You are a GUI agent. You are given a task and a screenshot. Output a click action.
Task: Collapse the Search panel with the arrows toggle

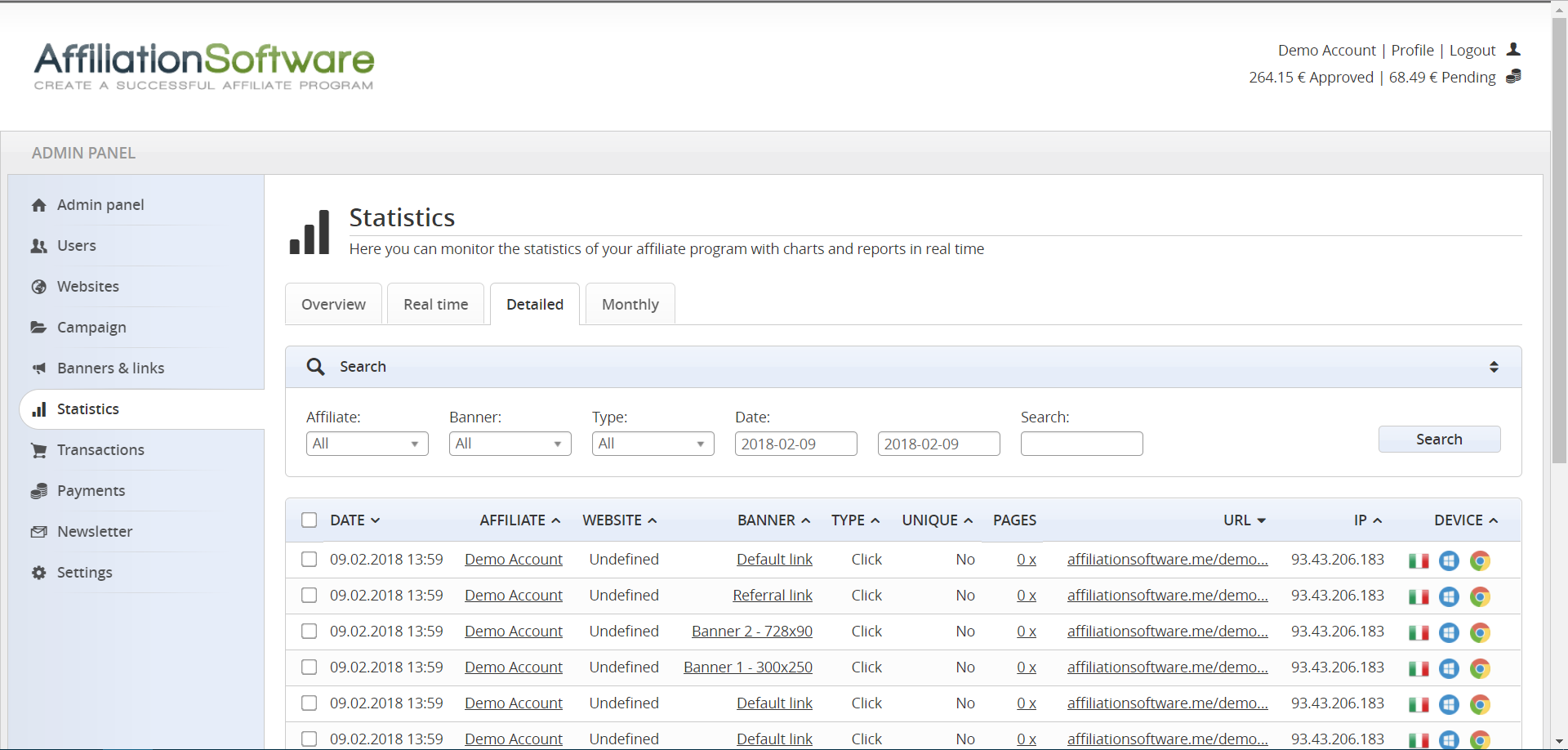(1494, 367)
